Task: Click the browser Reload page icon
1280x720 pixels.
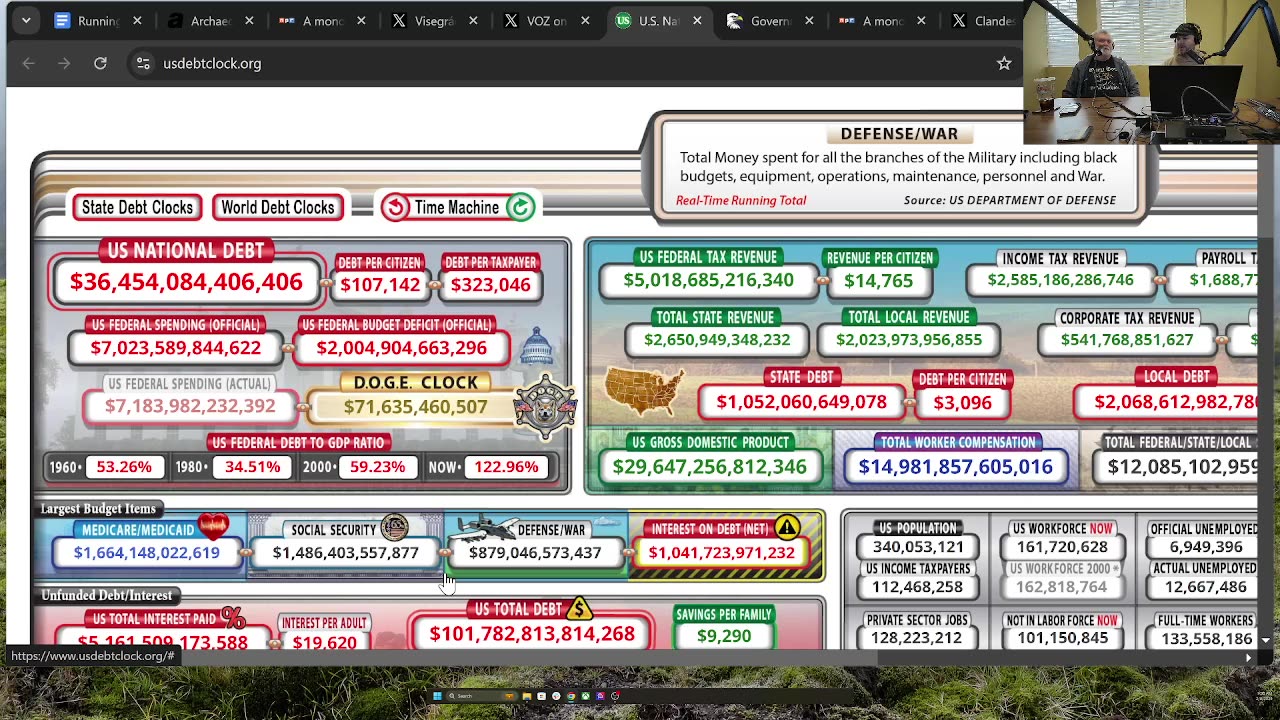Action: click(100, 63)
